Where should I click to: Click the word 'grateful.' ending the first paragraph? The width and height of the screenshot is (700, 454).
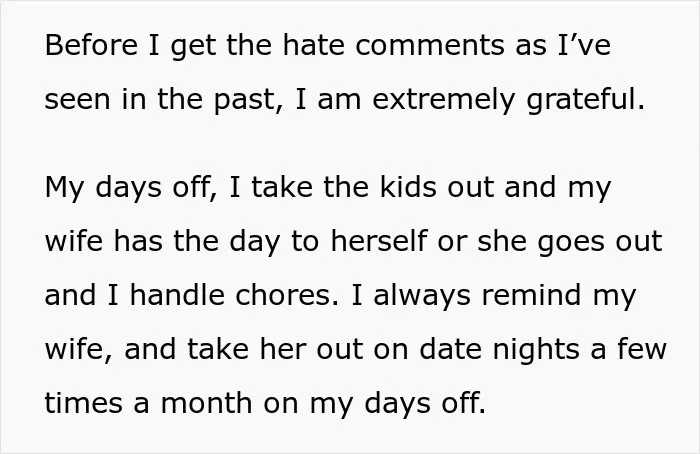coord(586,99)
